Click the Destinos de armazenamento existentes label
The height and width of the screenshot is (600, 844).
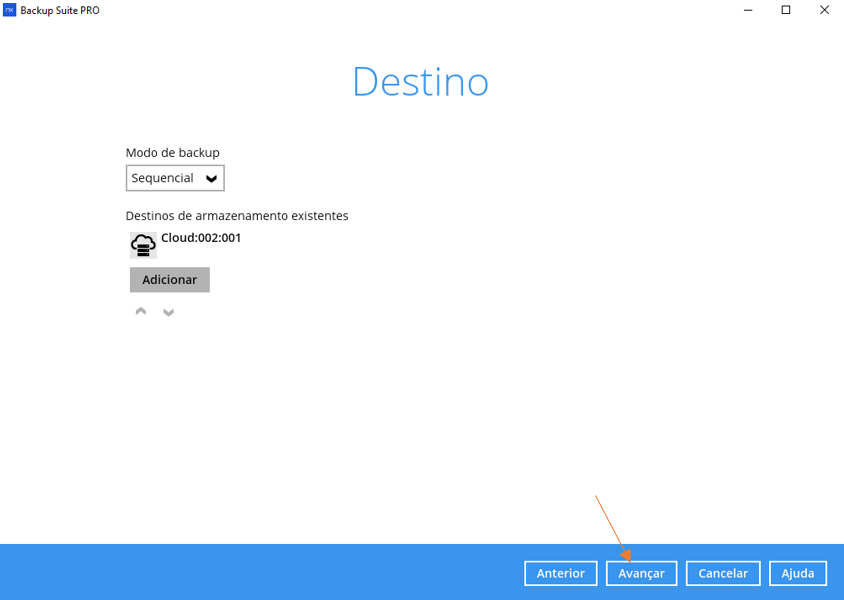(x=236, y=216)
